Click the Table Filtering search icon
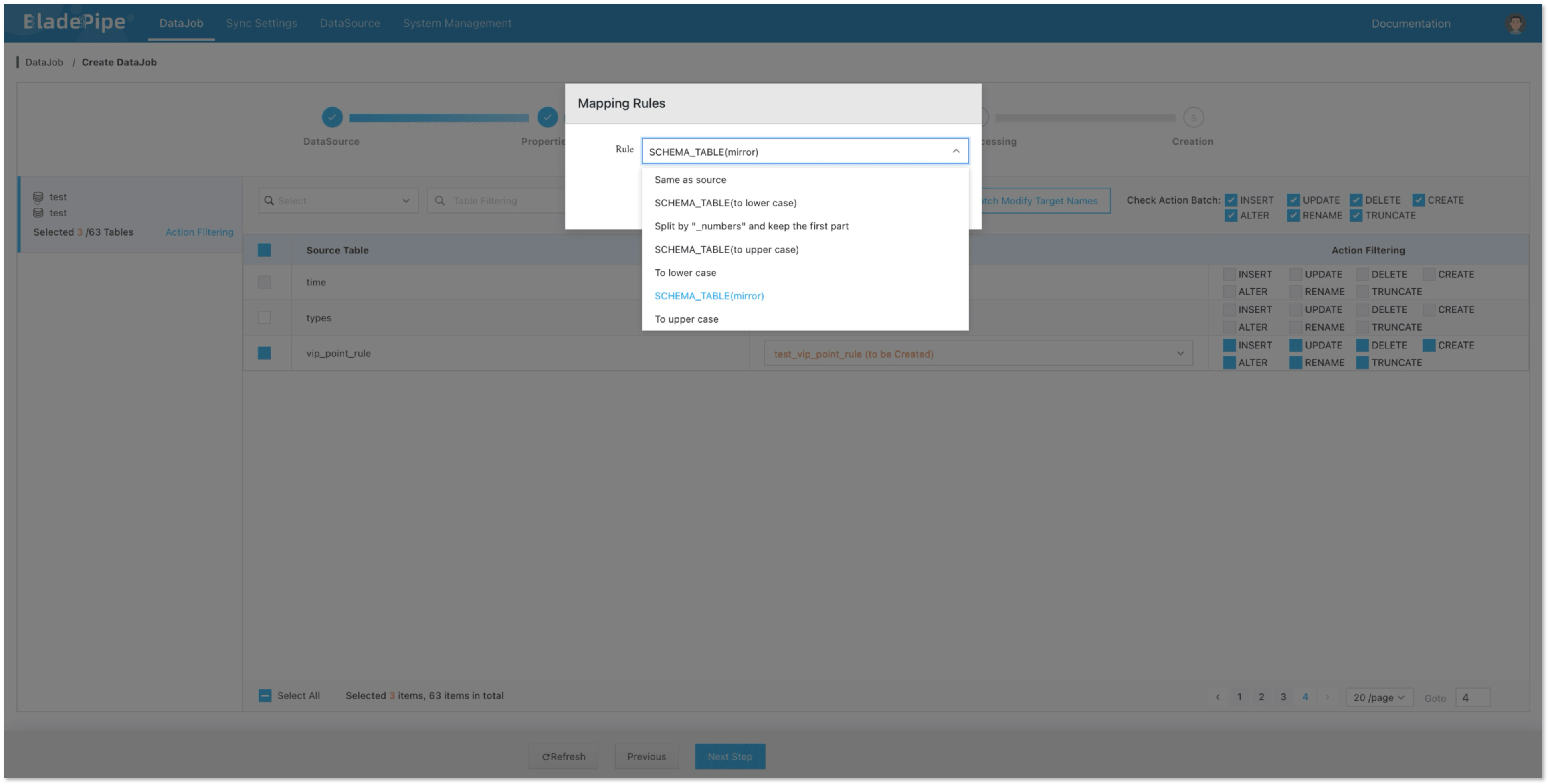 [x=440, y=201]
